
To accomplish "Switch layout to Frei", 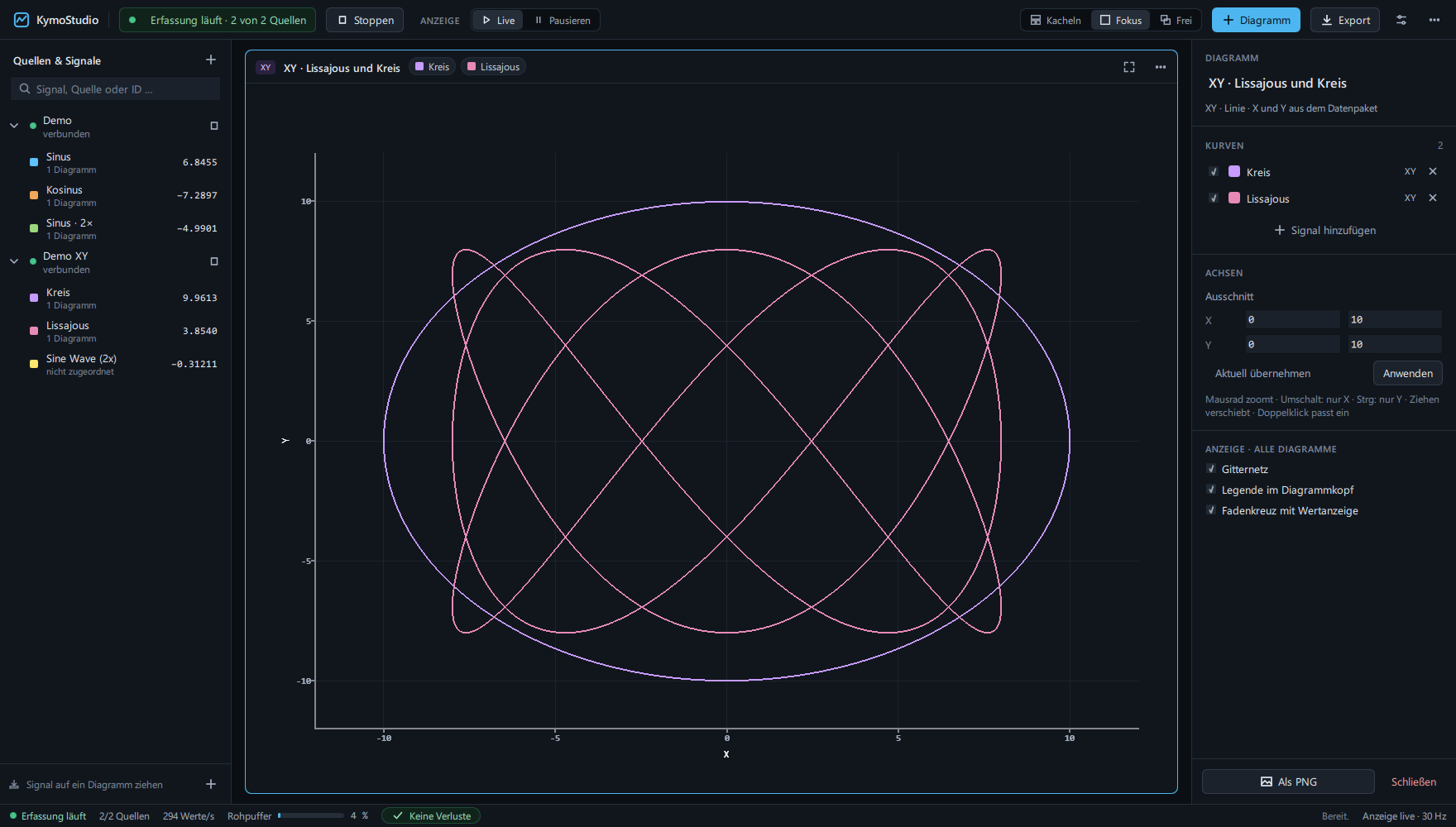I will click(1176, 20).
